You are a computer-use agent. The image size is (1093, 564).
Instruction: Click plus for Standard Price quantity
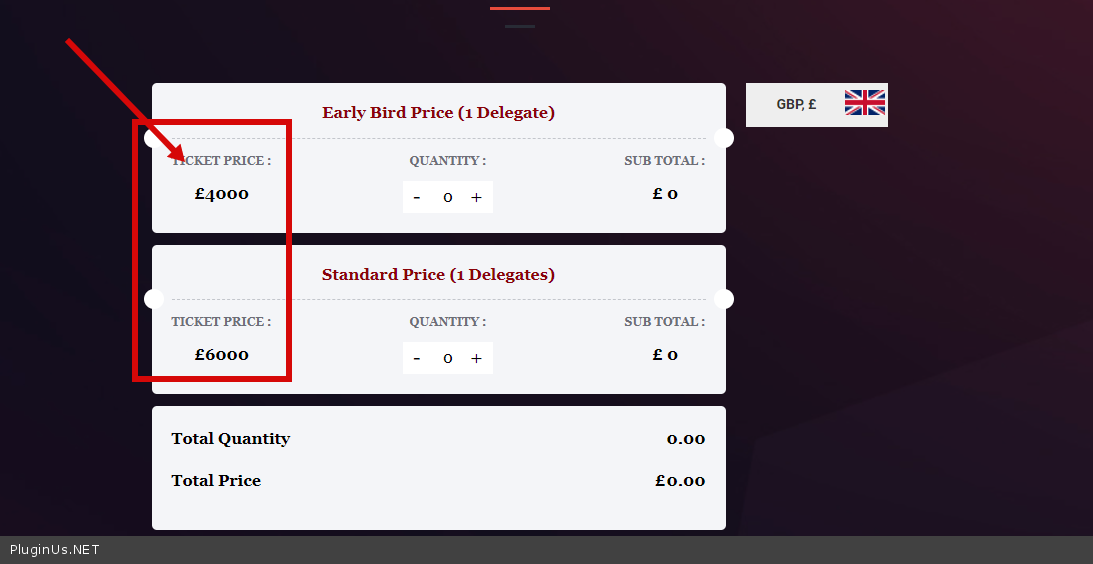(x=476, y=358)
